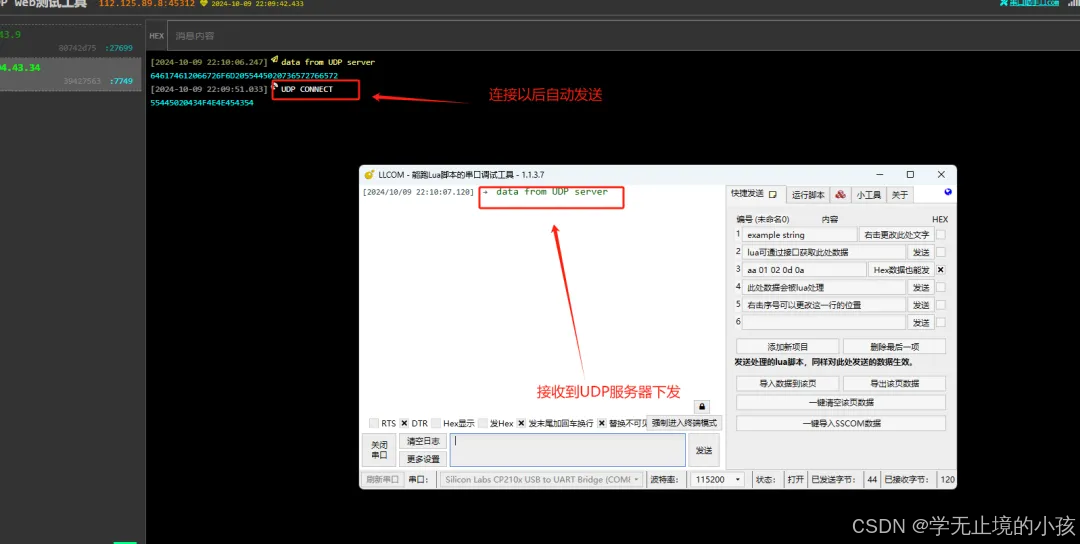Select the client entry with port :27699

click(72, 41)
